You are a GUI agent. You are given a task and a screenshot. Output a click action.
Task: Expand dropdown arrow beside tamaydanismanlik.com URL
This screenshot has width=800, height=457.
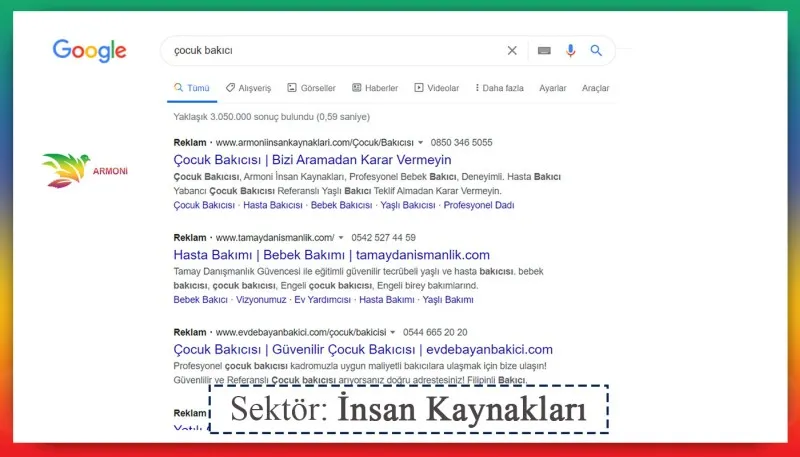coord(341,238)
